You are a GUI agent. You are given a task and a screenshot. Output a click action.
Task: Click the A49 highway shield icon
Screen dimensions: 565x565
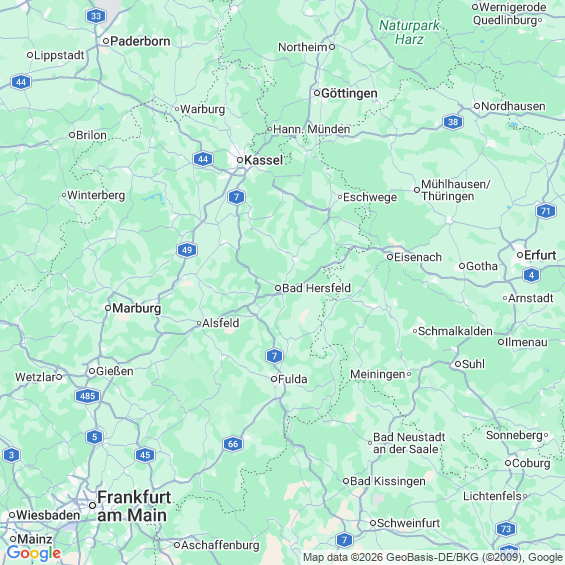(x=187, y=250)
